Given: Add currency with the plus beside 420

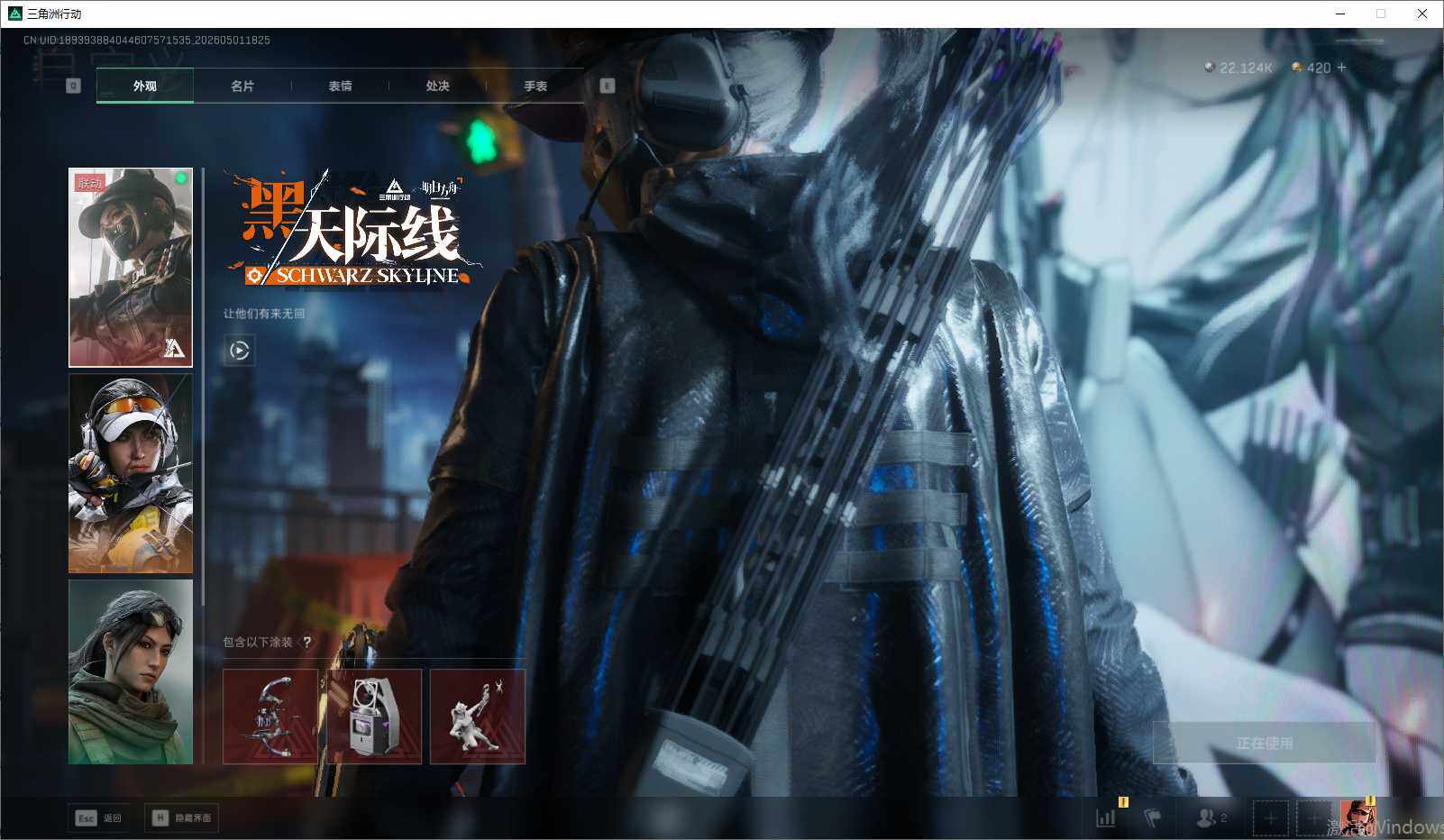Looking at the screenshot, I should coord(1341,68).
